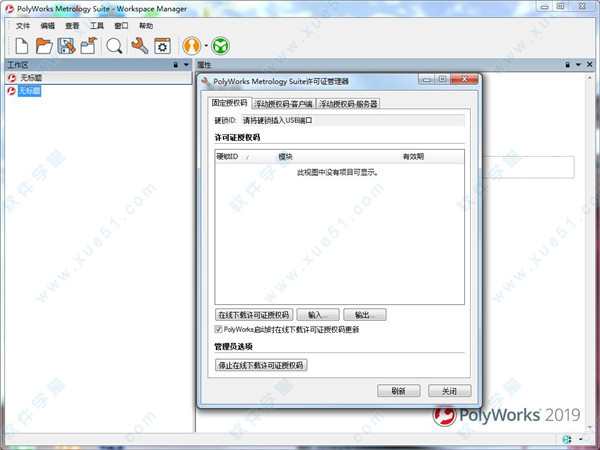The width and height of the screenshot is (600, 450).
Task: Launch the green PolyWorks Modeler icon
Action: tap(221, 46)
